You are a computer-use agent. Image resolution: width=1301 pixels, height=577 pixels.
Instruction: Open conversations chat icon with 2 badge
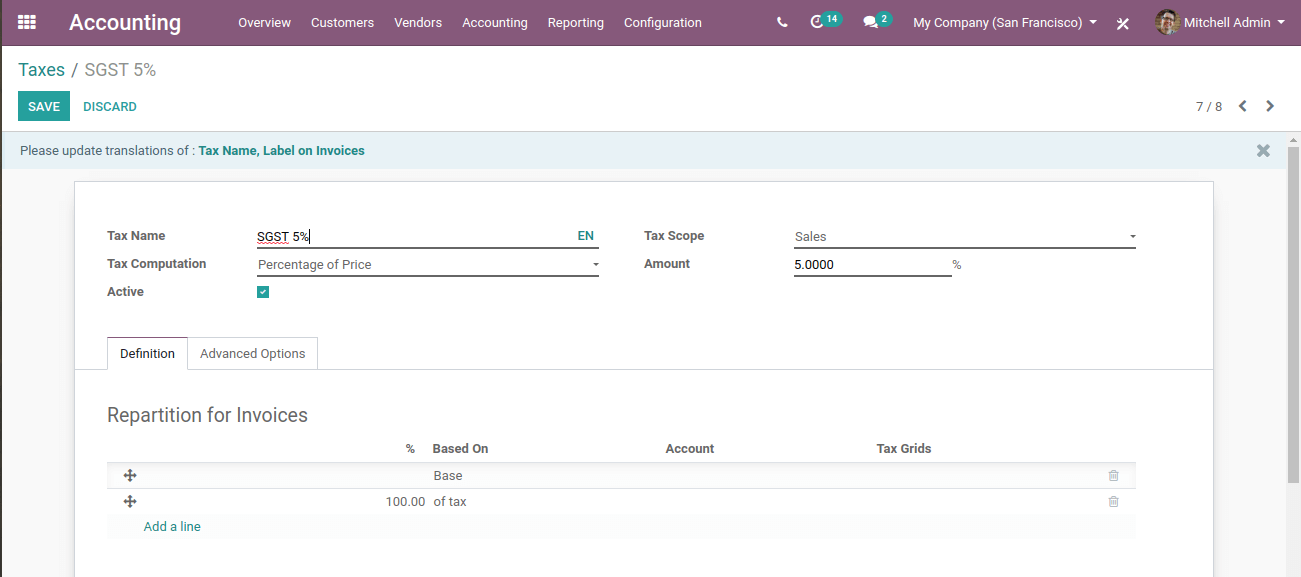coord(877,21)
